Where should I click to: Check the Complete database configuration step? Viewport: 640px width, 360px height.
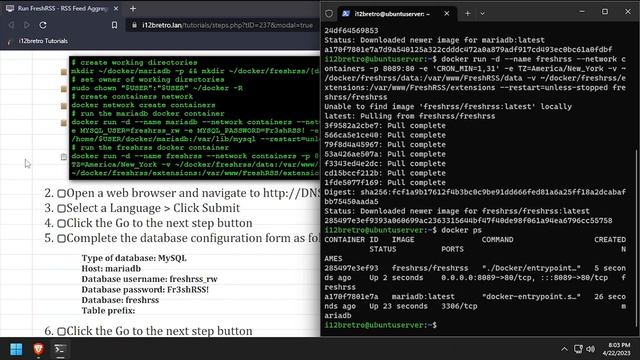tap(61, 239)
